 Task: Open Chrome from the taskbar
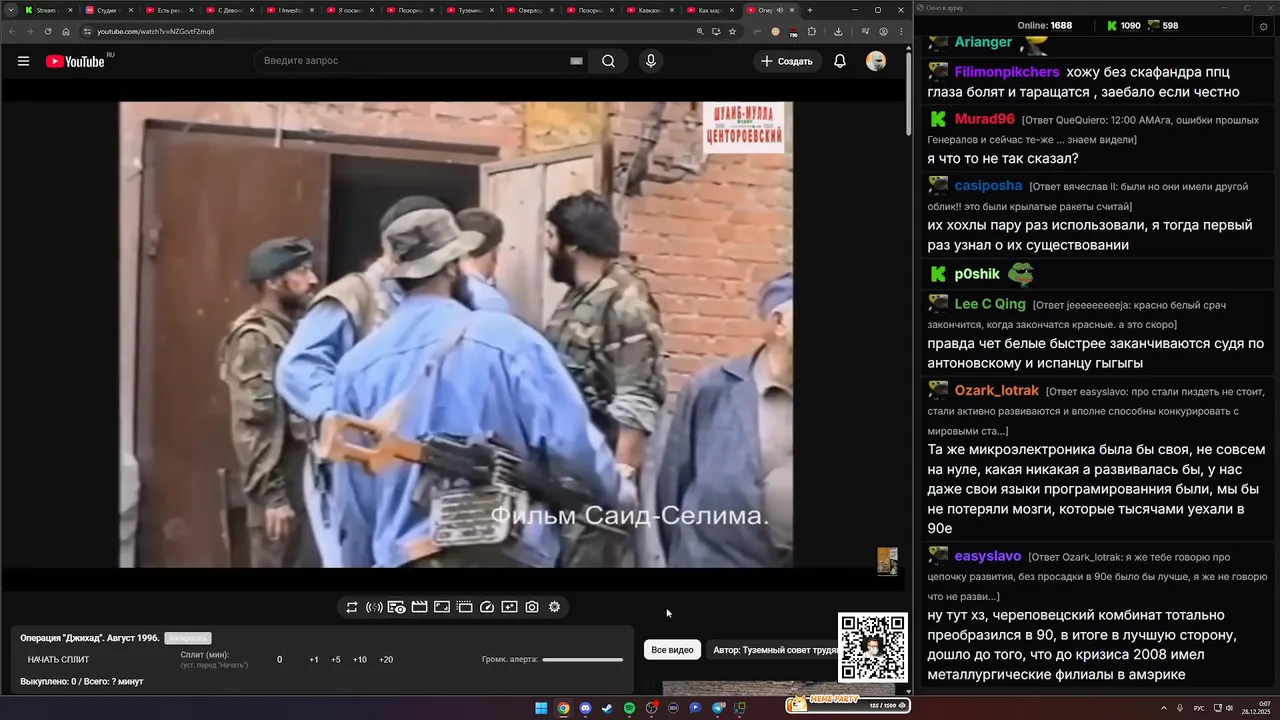pyautogui.click(x=563, y=708)
